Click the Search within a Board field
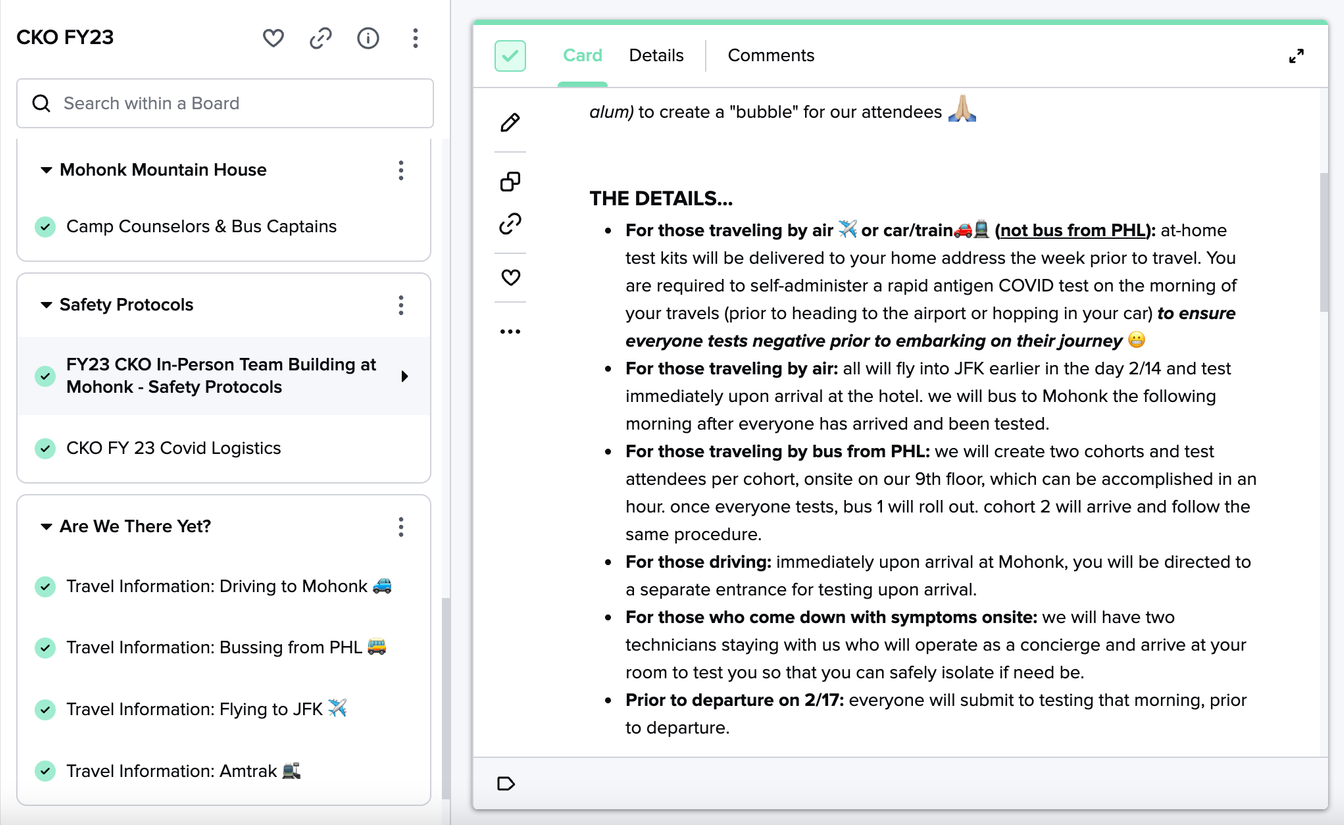Screen dimensions: 1344x825 pyautogui.click(x=225, y=103)
